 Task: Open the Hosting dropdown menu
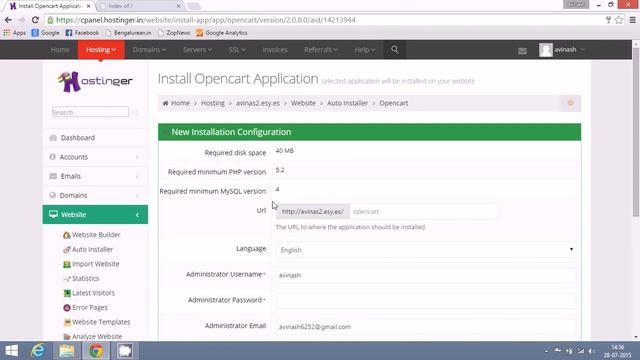click(x=101, y=49)
